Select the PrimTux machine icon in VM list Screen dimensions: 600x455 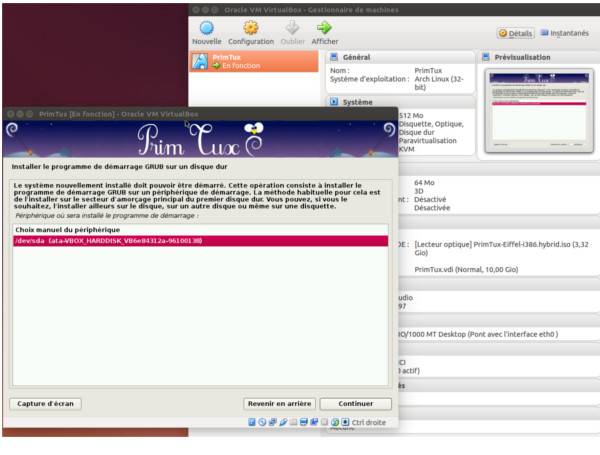[x=200, y=61]
